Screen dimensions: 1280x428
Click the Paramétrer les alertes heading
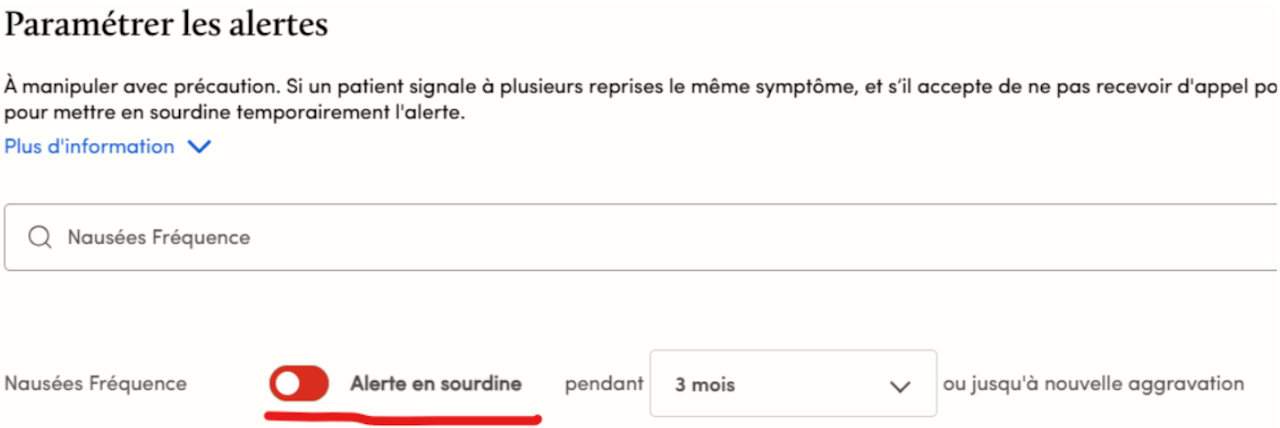click(166, 25)
